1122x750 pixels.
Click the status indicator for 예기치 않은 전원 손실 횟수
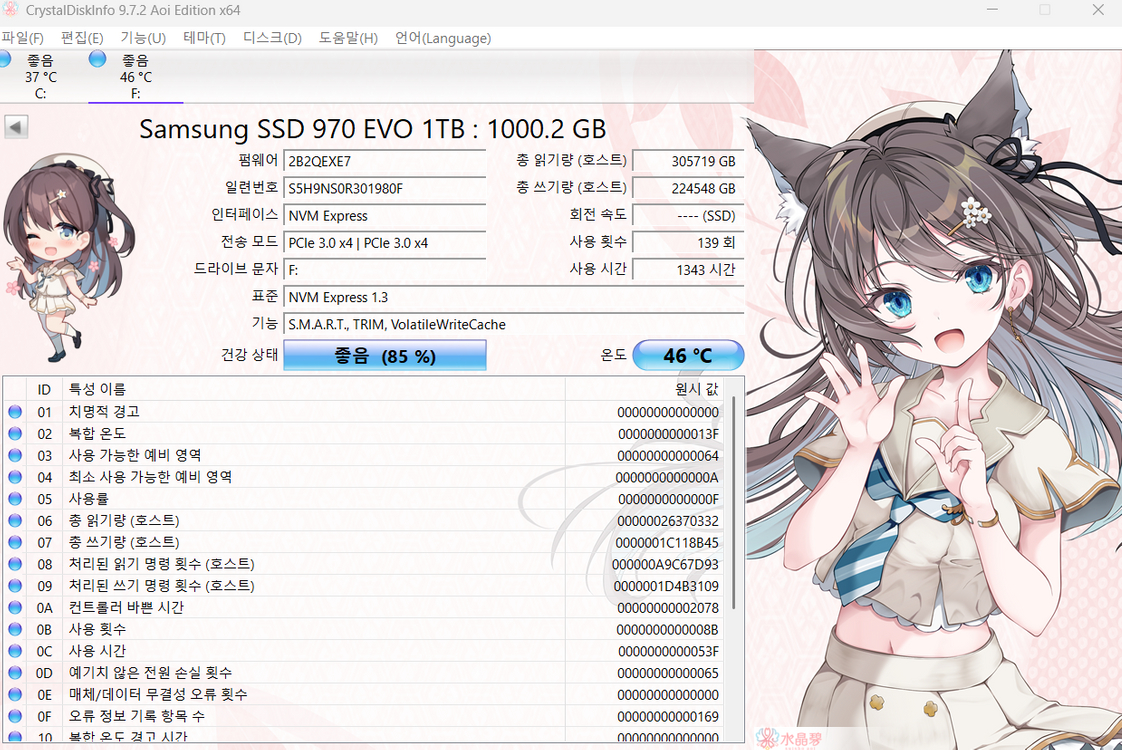pos(13,673)
